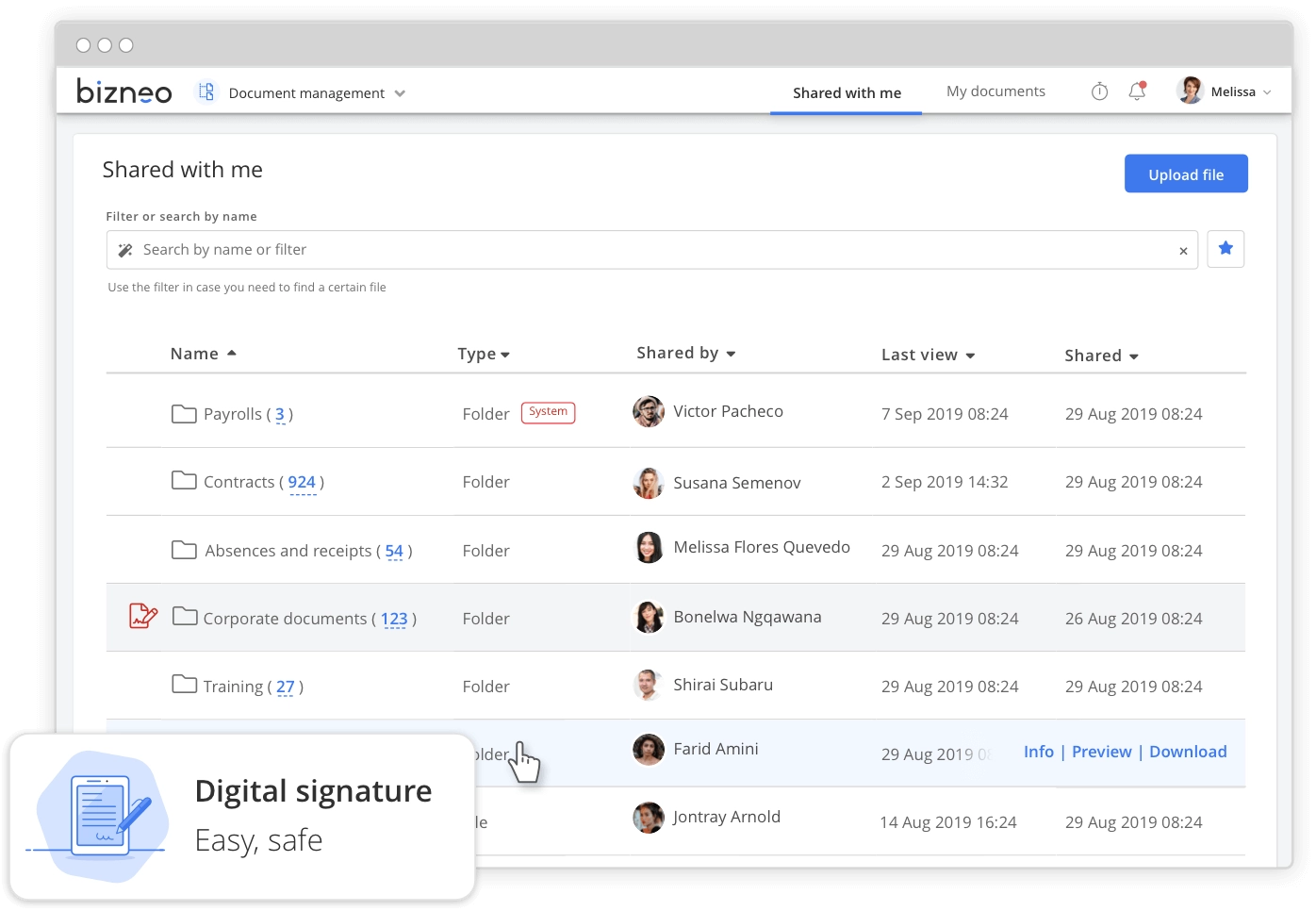Click the star favorites filter button

pyautogui.click(x=1226, y=249)
